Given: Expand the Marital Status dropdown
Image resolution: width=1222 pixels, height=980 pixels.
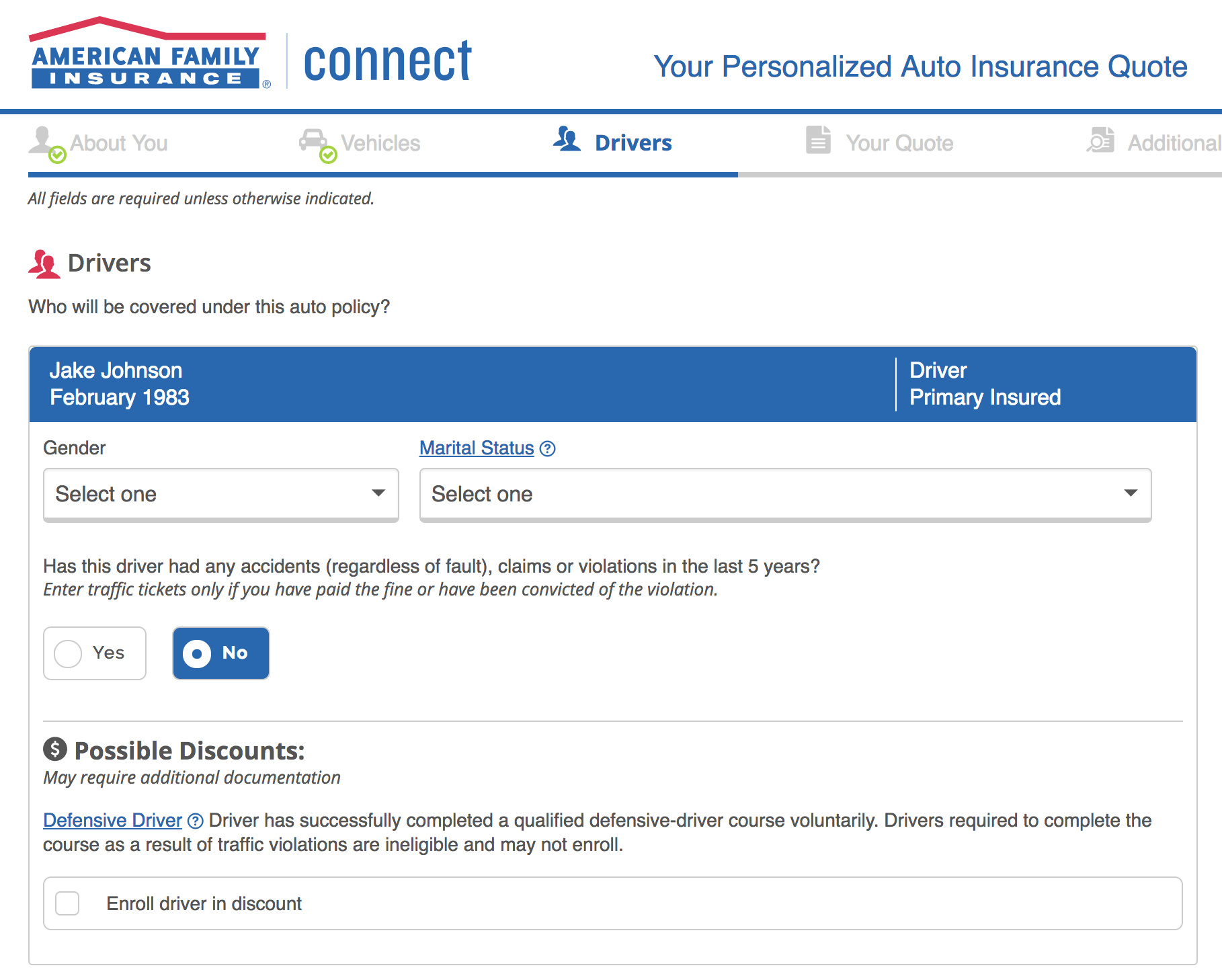Looking at the screenshot, I should tap(784, 494).
